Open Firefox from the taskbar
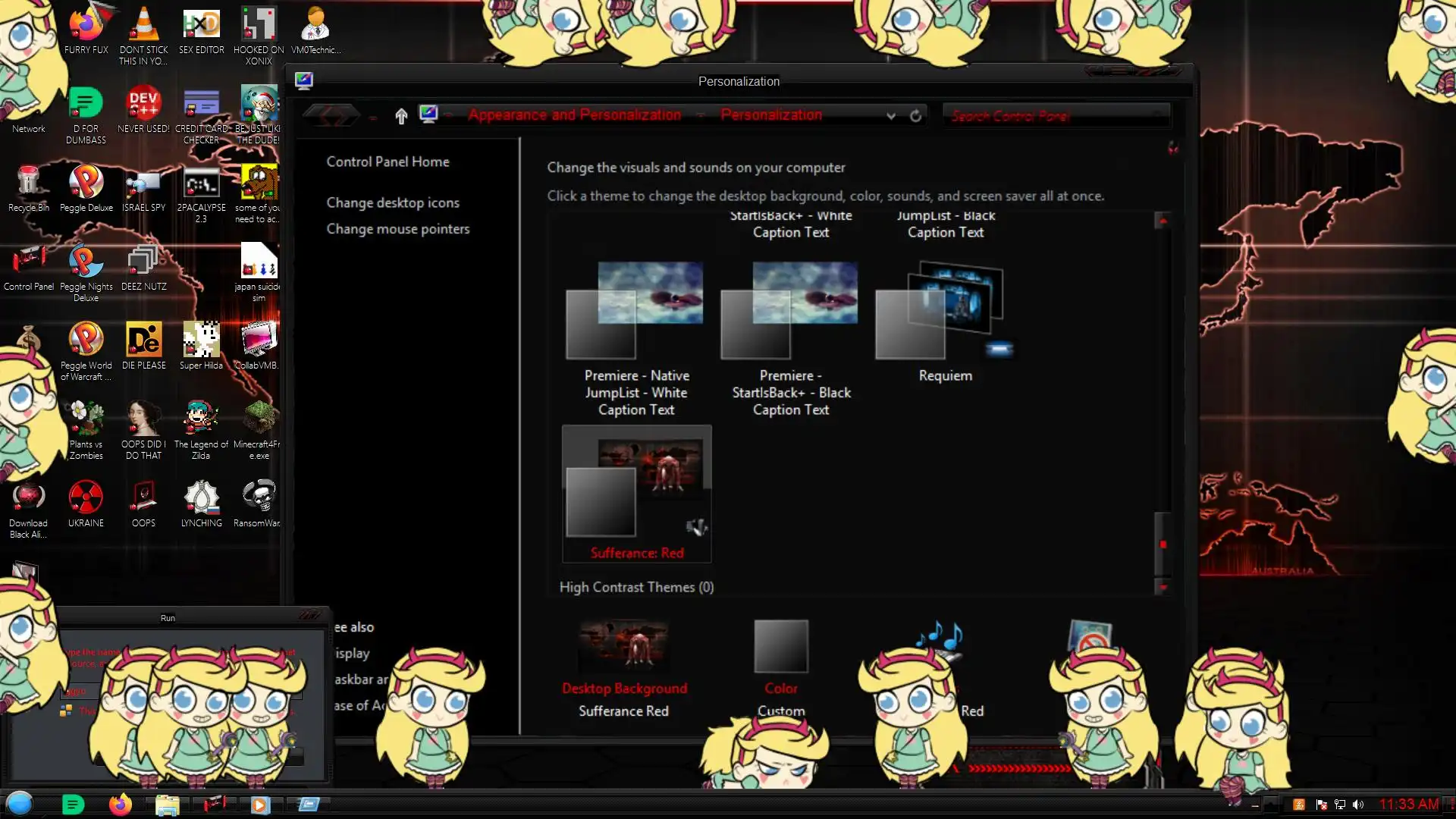 coord(120,805)
